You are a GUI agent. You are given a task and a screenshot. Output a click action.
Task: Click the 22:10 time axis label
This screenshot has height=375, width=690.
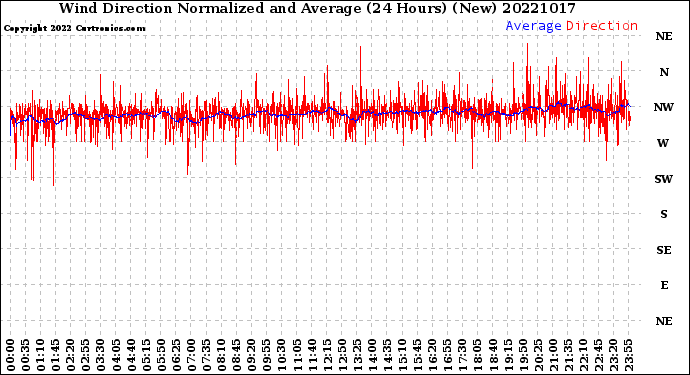pyautogui.click(x=583, y=355)
